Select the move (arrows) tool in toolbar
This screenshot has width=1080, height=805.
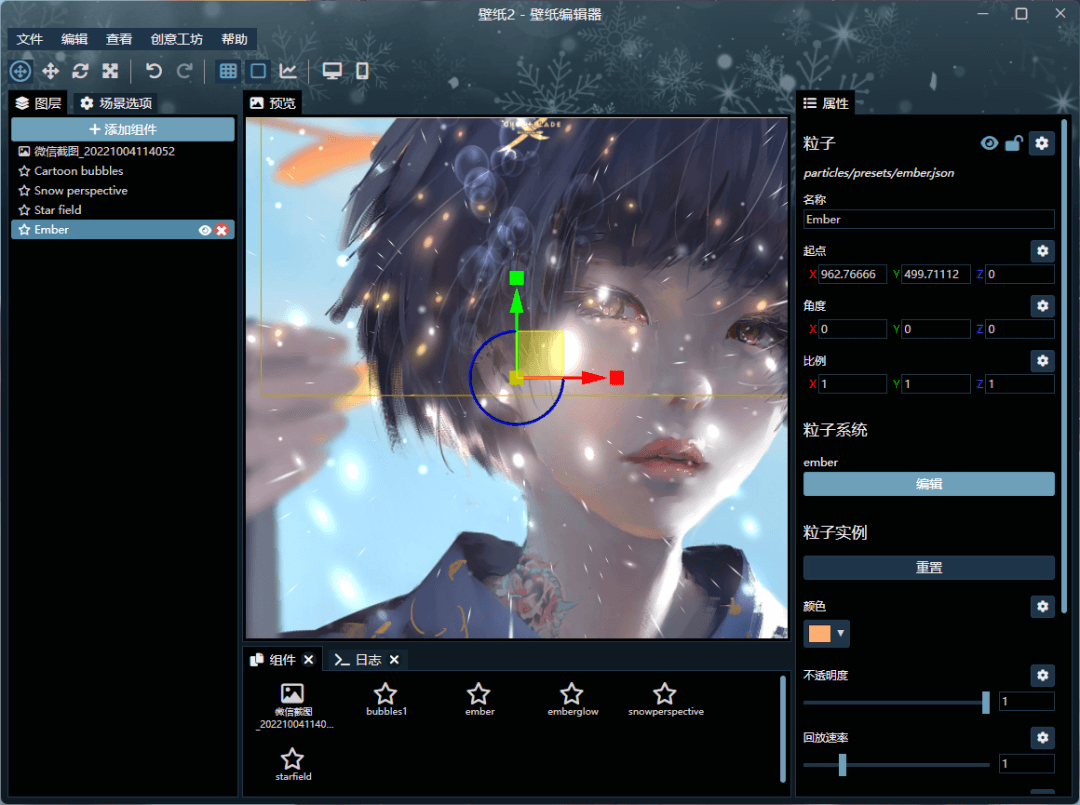(x=50, y=71)
